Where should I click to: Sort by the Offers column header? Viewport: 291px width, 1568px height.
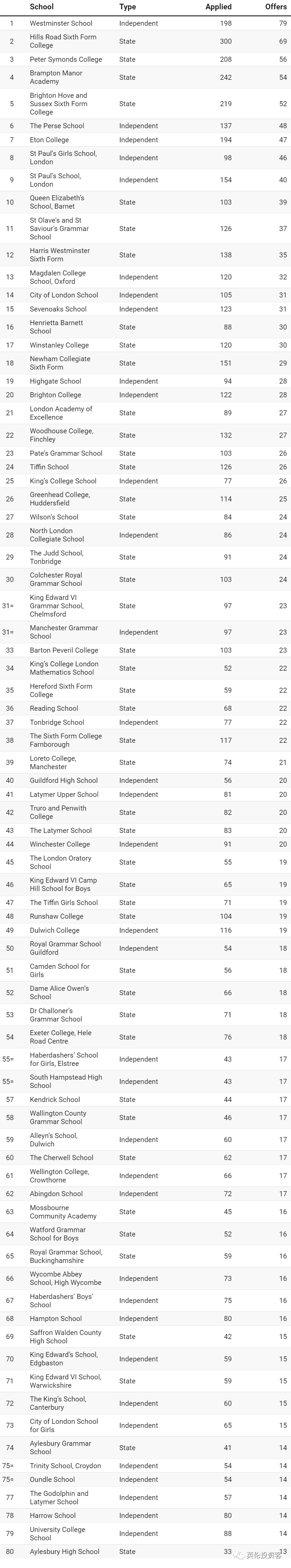[x=276, y=7]
